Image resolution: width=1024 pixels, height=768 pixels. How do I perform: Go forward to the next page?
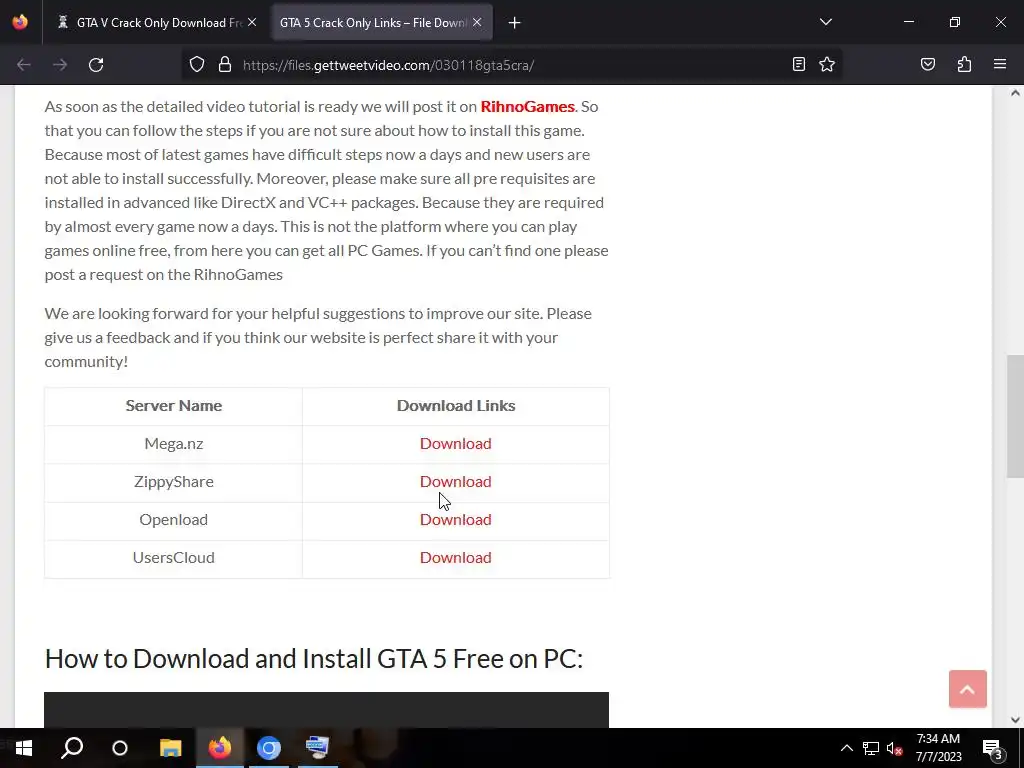tap(60, 65)
